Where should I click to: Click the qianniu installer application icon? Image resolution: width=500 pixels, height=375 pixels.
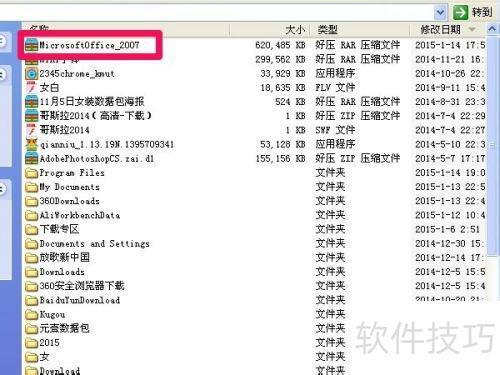click(32, 144)
